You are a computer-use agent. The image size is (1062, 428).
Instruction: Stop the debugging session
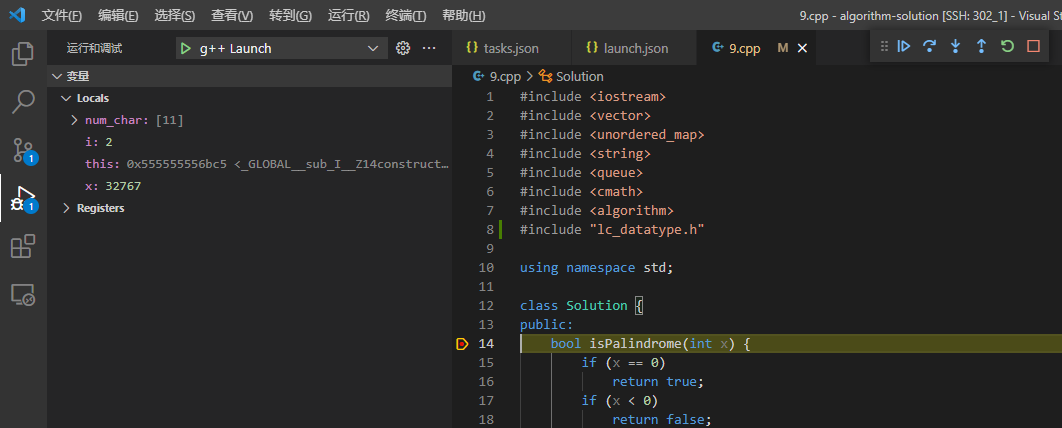1033,46
